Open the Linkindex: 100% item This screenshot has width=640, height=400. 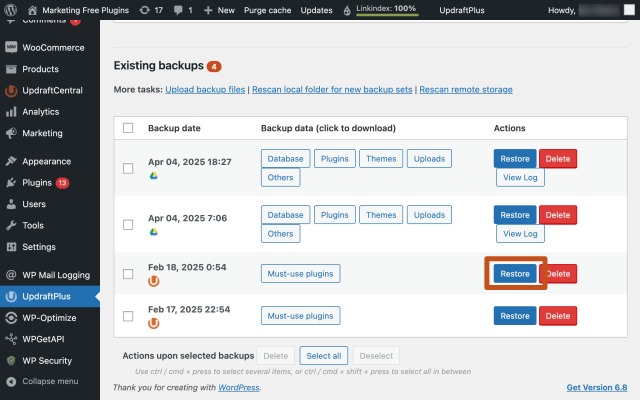tap(386, 9)
